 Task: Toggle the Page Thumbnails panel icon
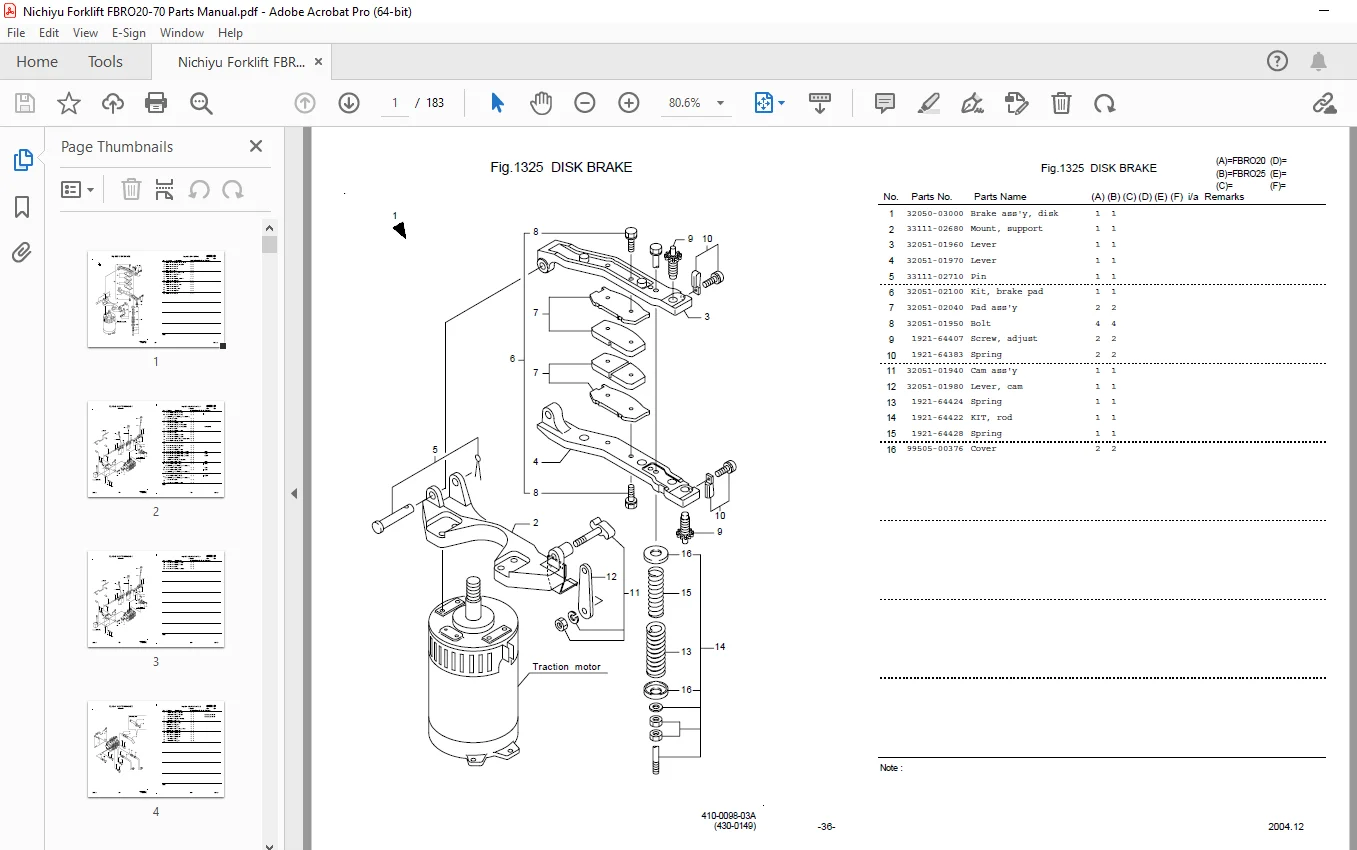coord(22,160)
